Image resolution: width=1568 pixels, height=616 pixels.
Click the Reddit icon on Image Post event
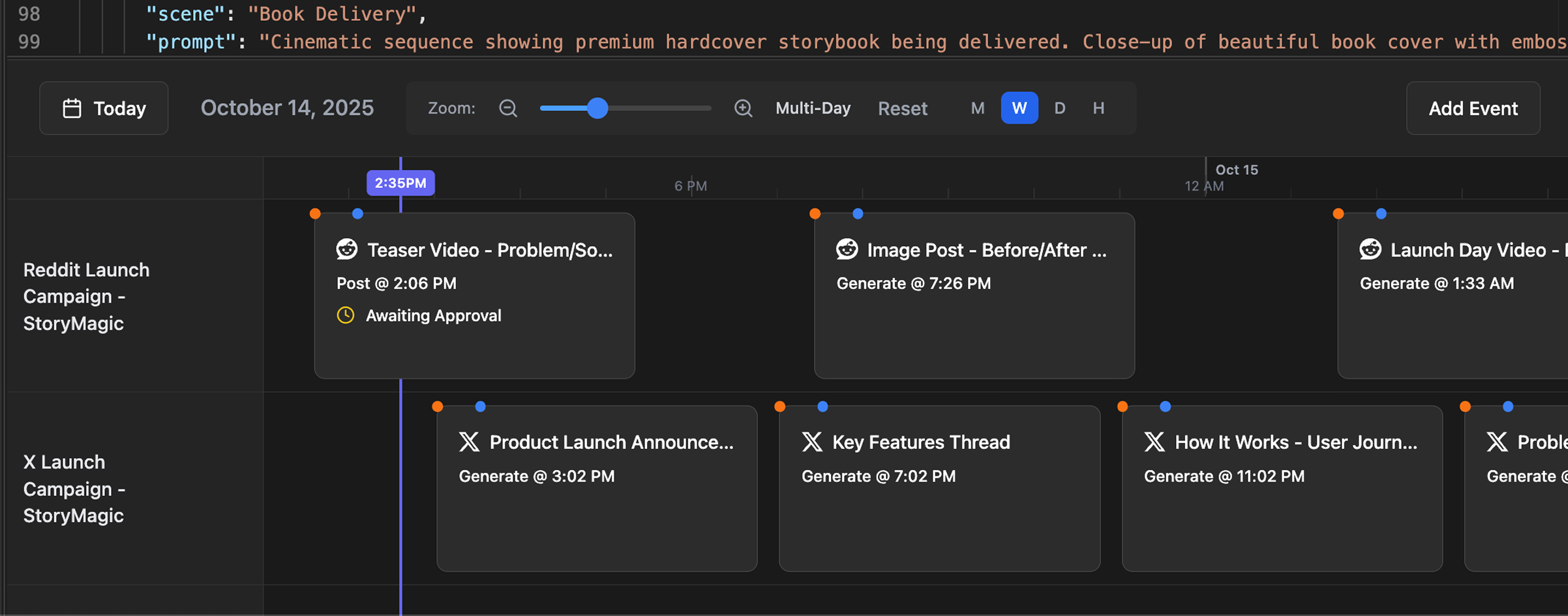pyautogui.click(x=847, y=249)
